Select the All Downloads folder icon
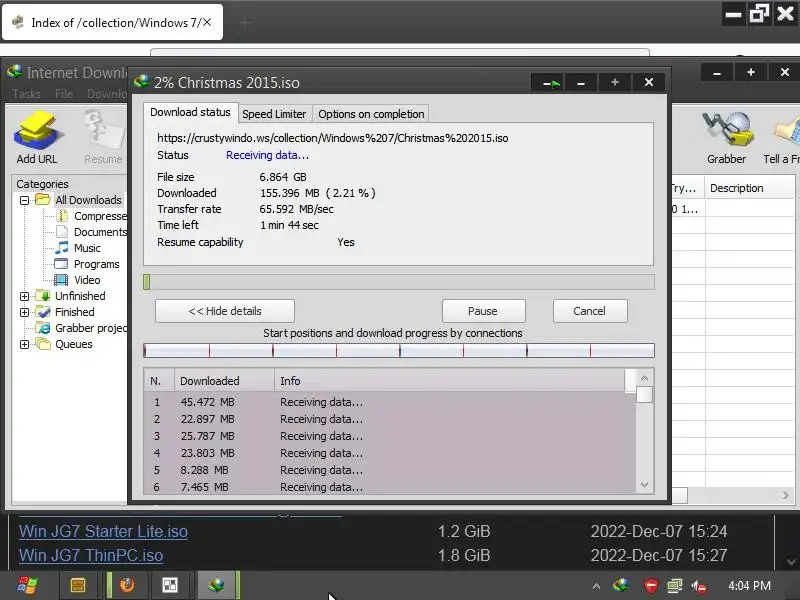 click(x=42, y=199)
